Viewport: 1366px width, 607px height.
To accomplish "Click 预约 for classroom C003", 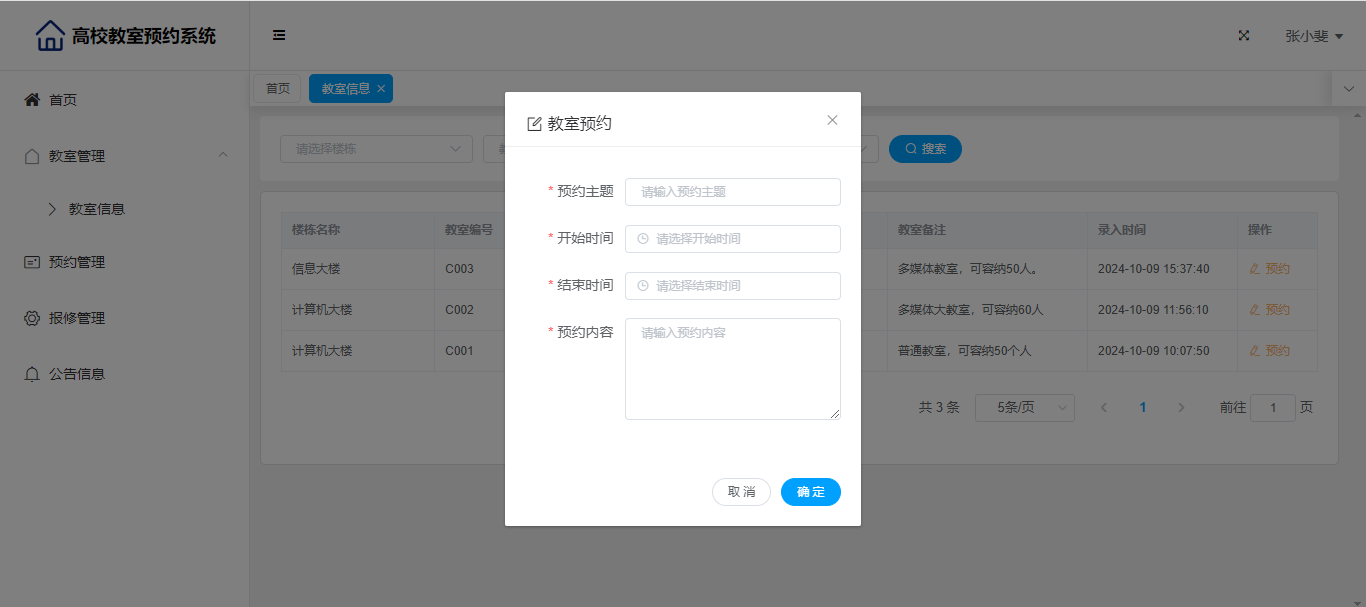I will tap(1270, 269).
